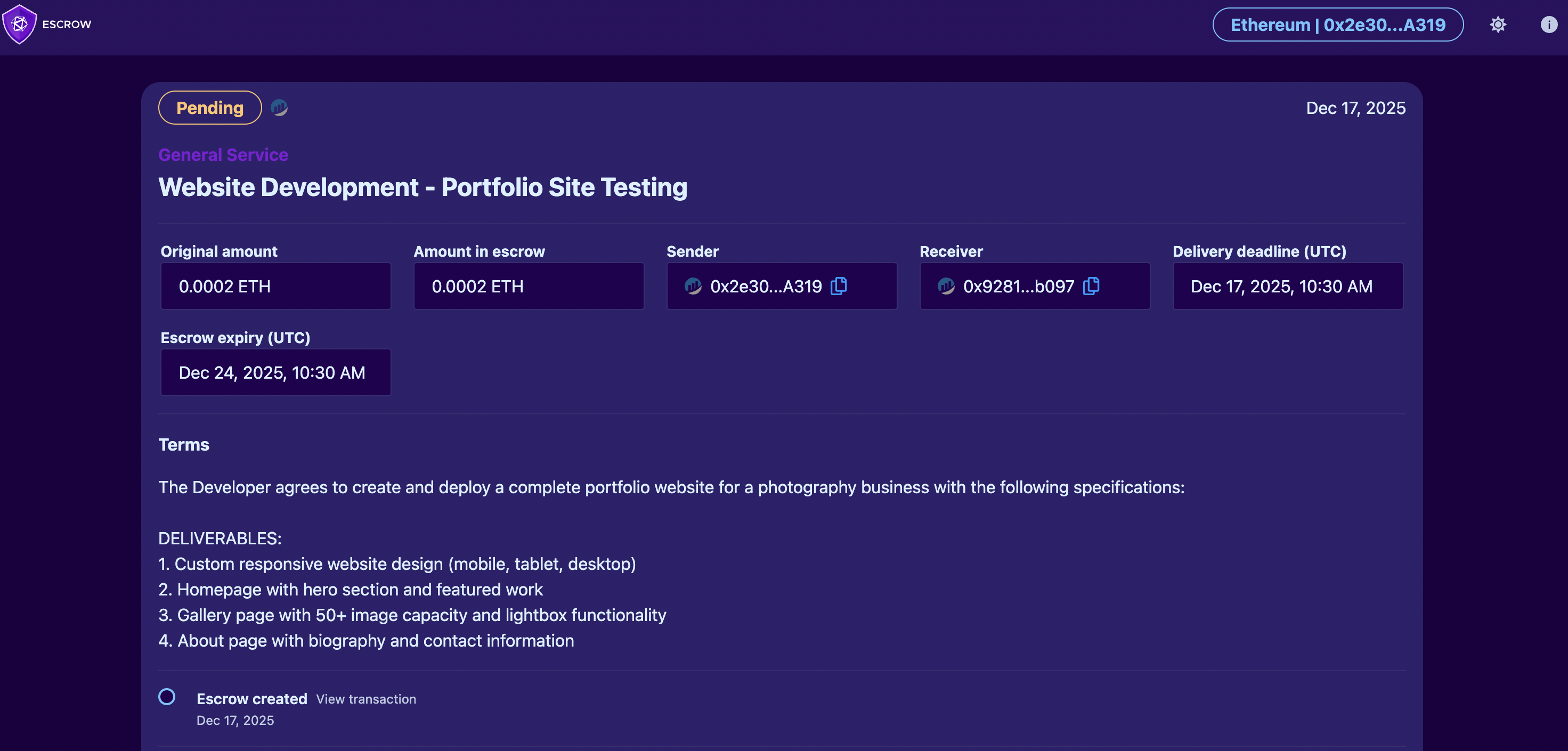Image resolution: width=1568 pixels, height=751 pixels.
Task: Click the View transaction link
Action: click(x=366, y=699)
